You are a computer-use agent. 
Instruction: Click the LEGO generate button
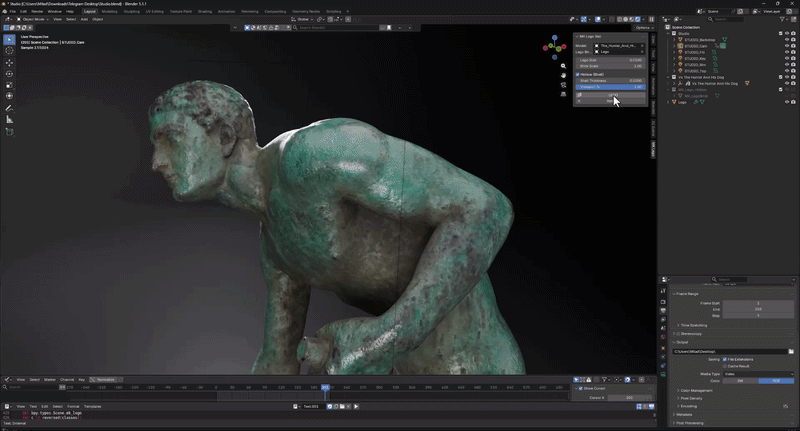click(611, 95)
